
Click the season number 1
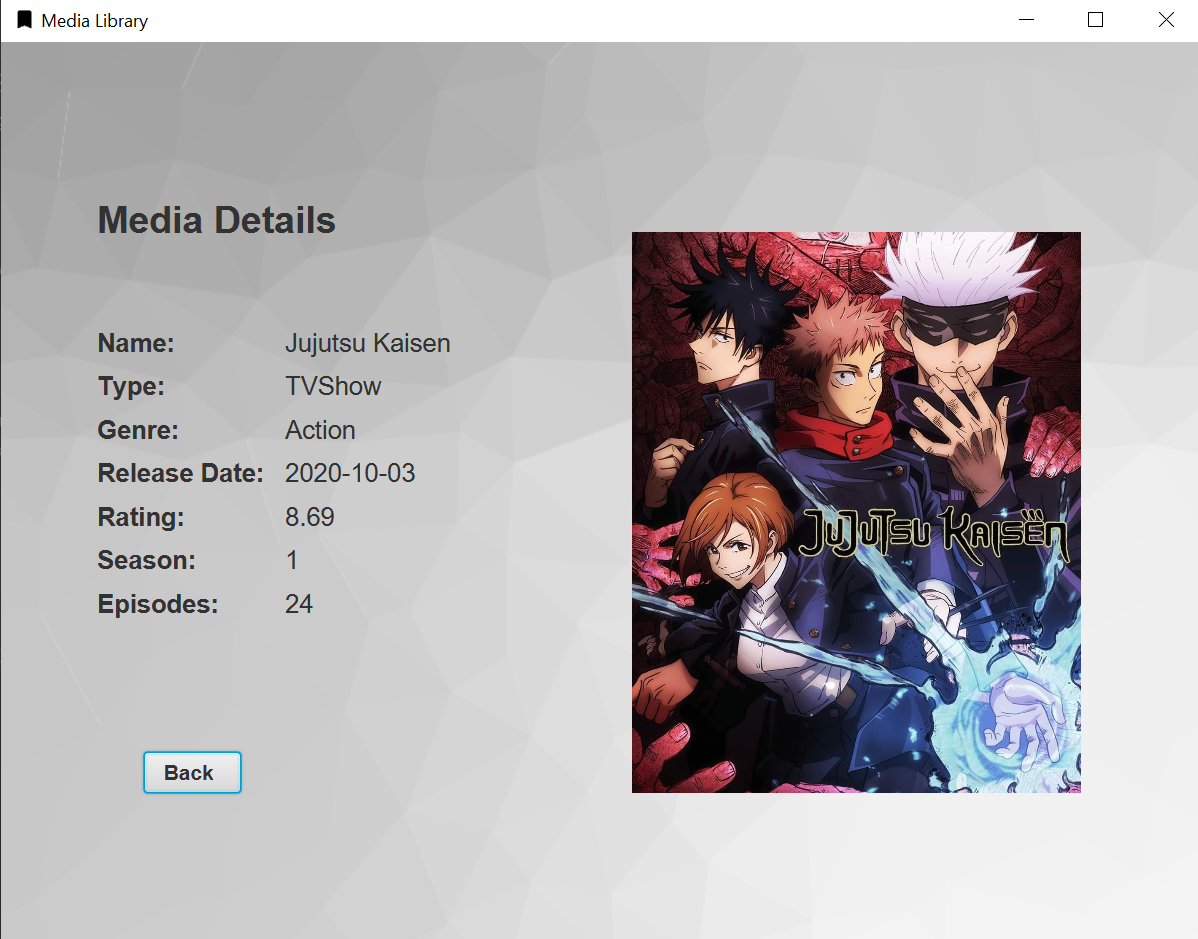tap(291, 560)
